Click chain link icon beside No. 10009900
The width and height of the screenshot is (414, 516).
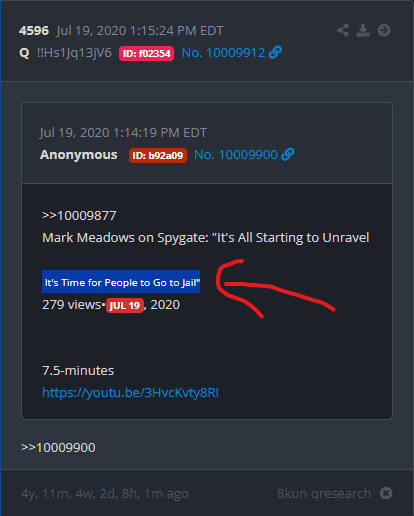(288, 155)
